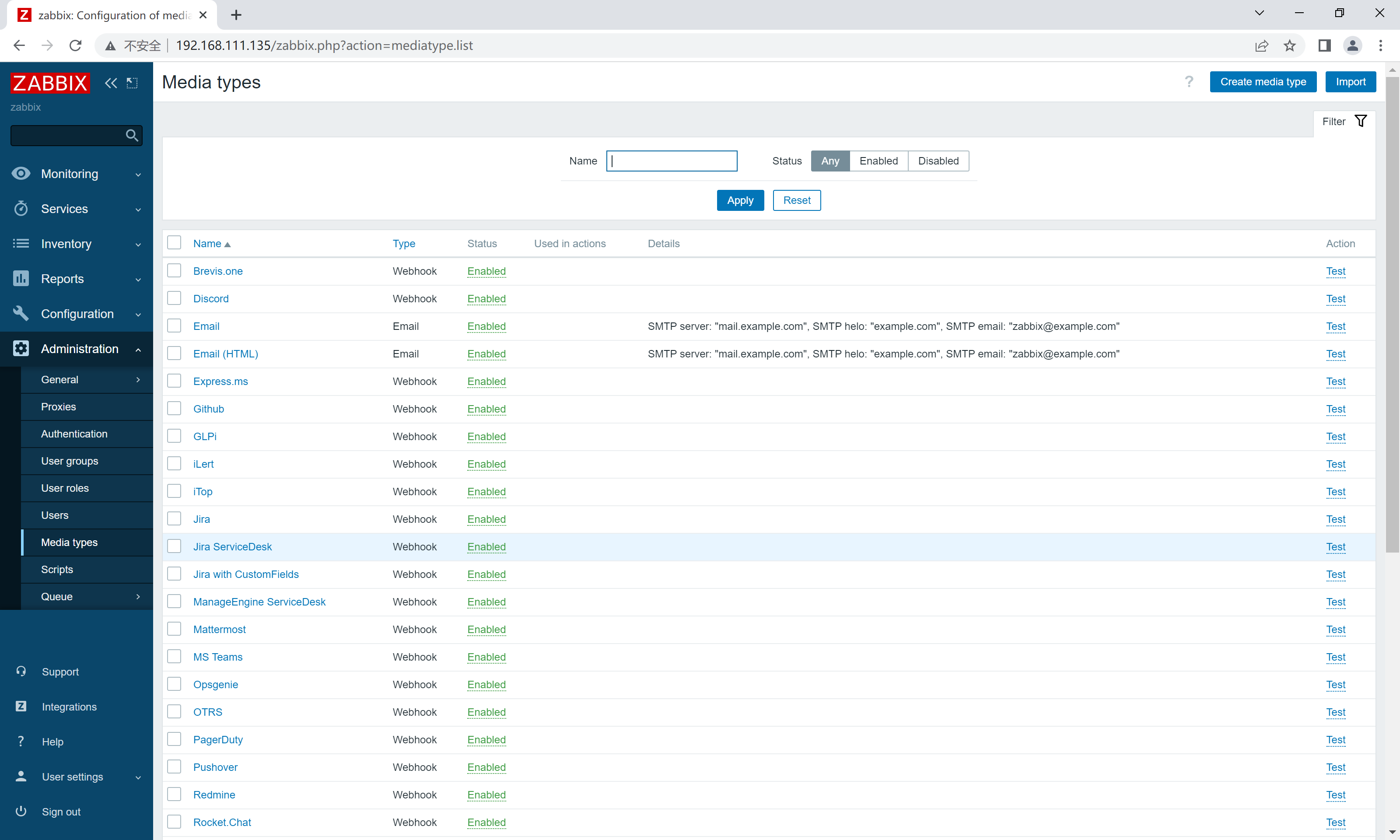Collapse sidebar with double-chevron icon

coord(110,83)
